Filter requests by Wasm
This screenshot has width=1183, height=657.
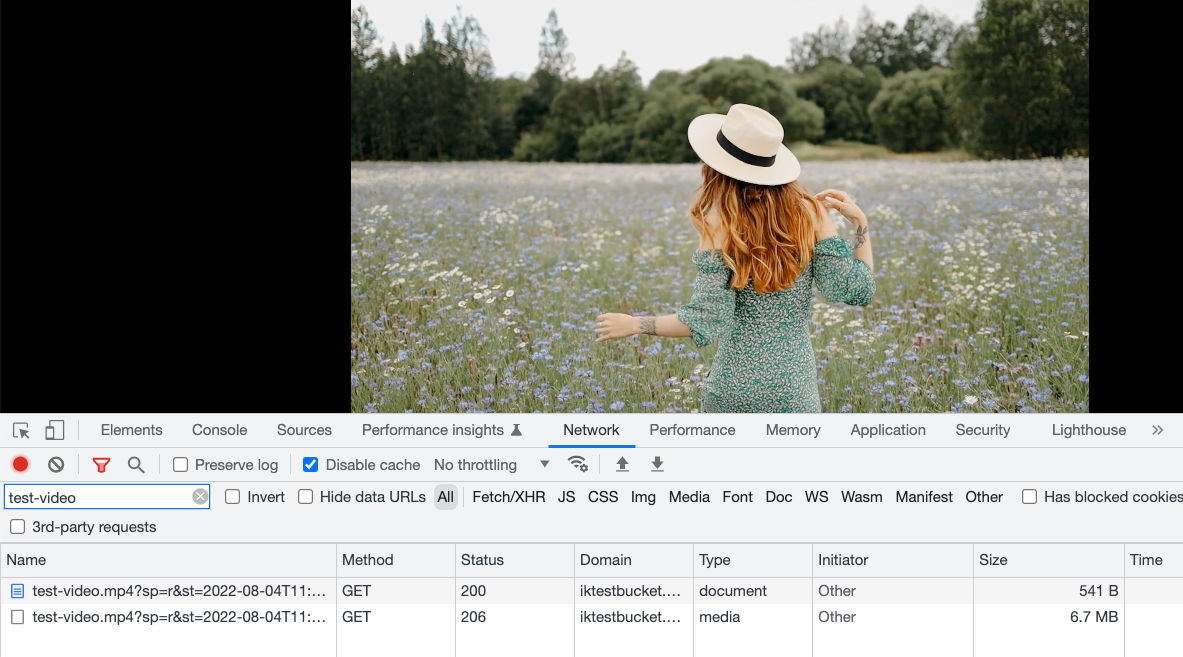(862, 497)
